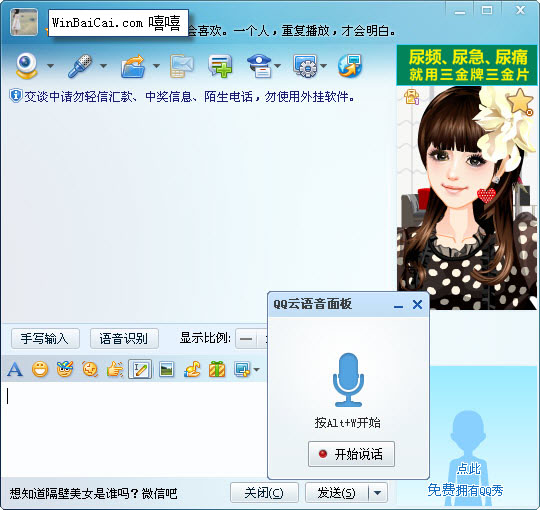Open the remote desktop globe icon
Image resolution: width=540 pixels, height=510 pixels.
(x=350, y=66)
